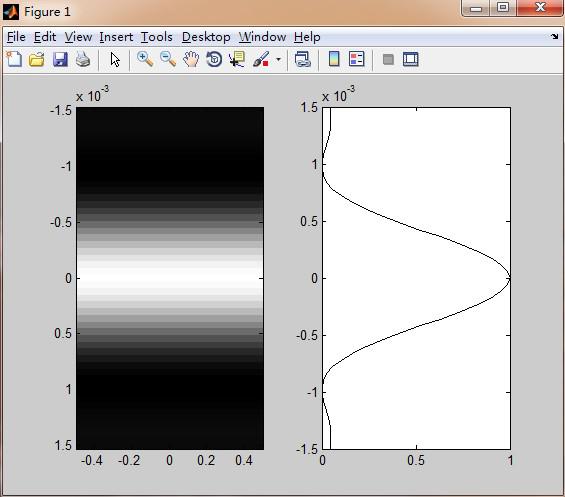Expand the Brush tool color dropdown arrow
The width and height of the screenshot is (565, 497).
278,59
